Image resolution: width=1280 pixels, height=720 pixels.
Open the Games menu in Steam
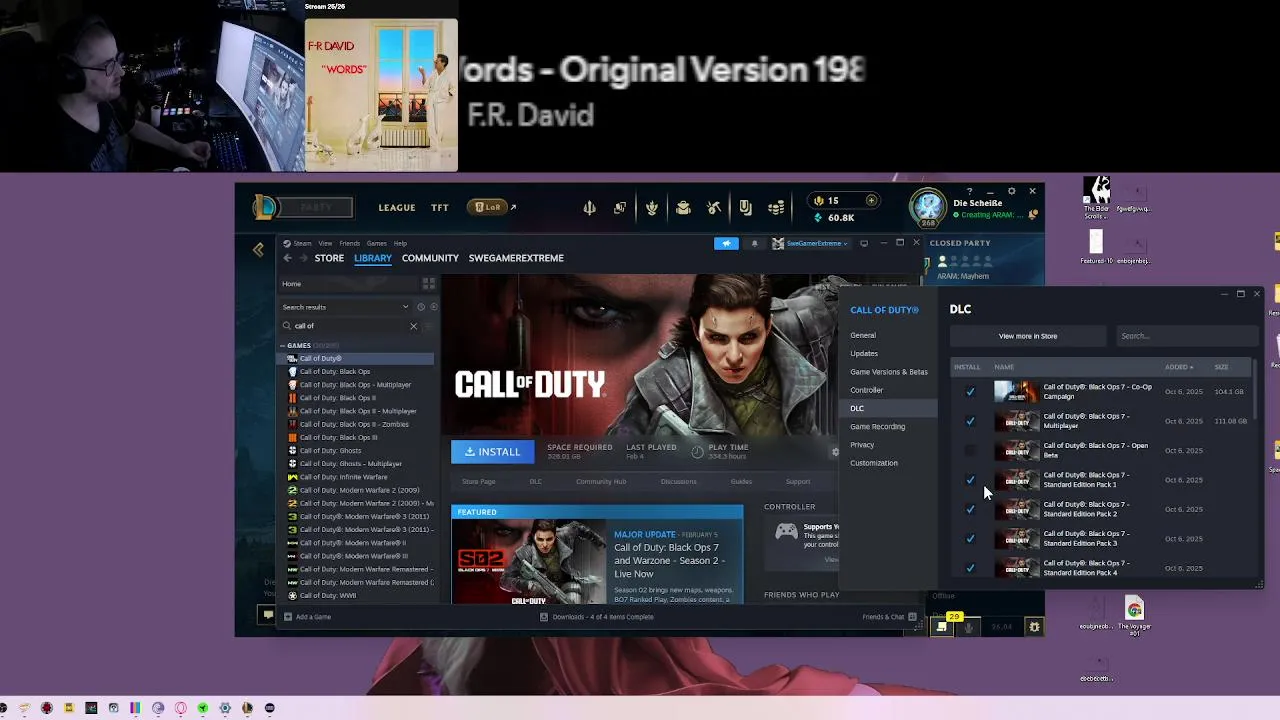[376, 243]
